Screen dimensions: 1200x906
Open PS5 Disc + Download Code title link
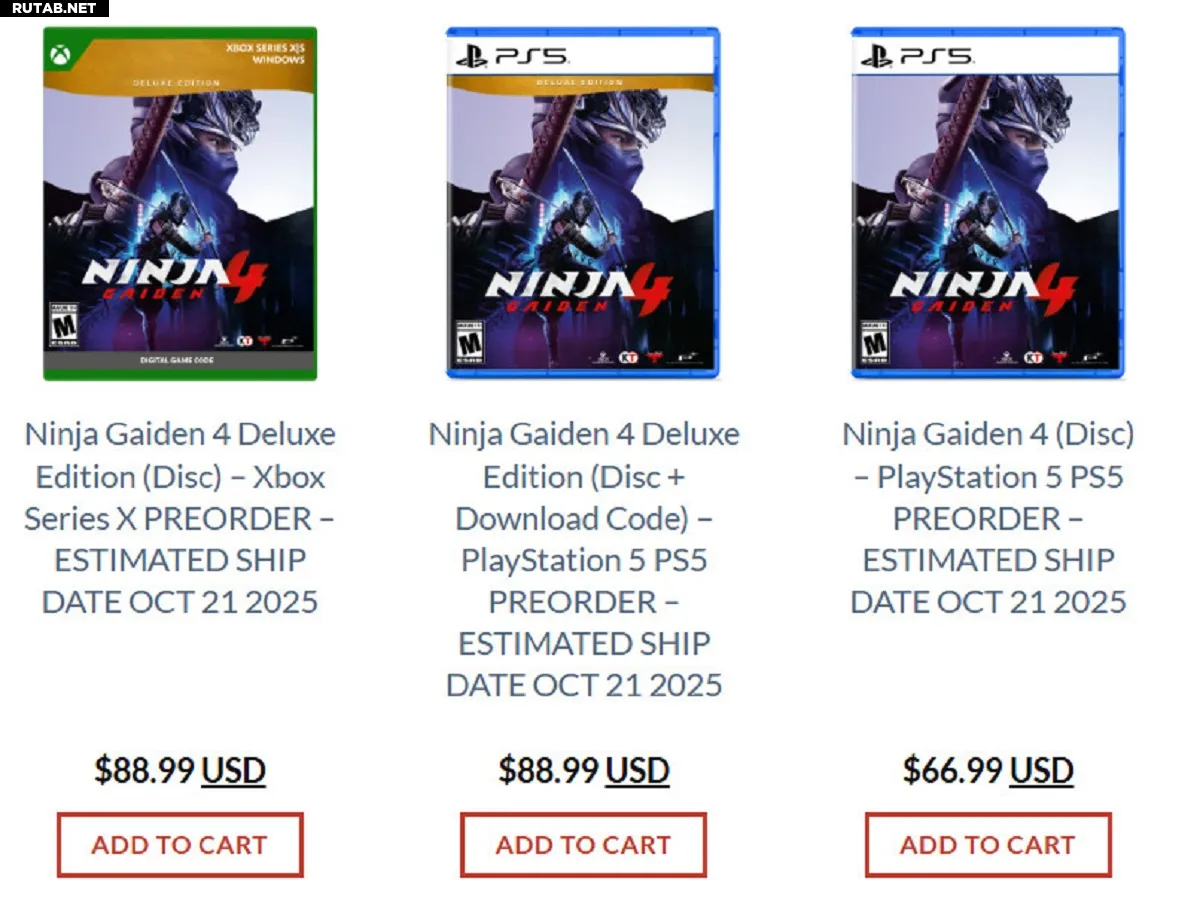click(x=584, y=559)
